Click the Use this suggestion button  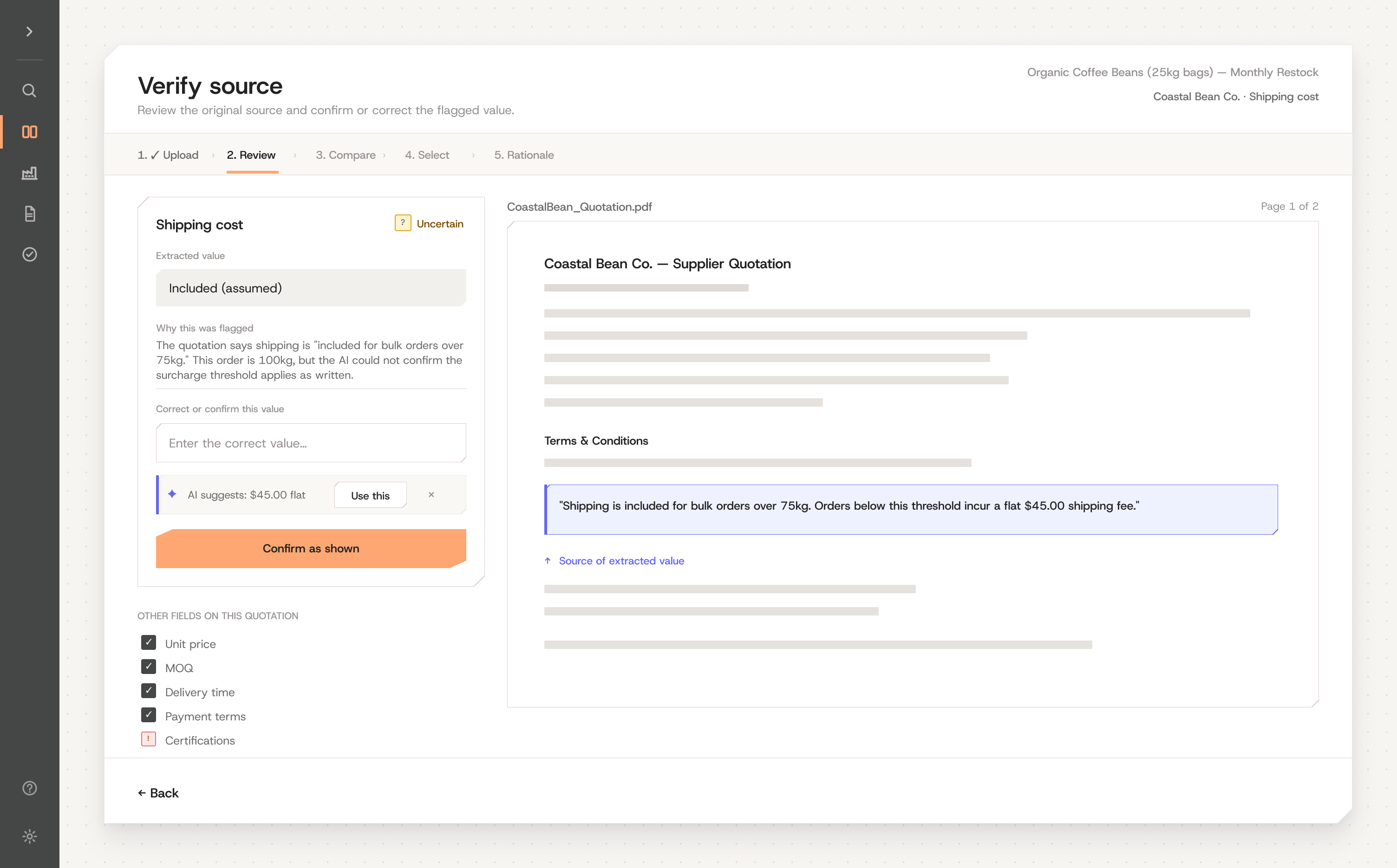371,495
